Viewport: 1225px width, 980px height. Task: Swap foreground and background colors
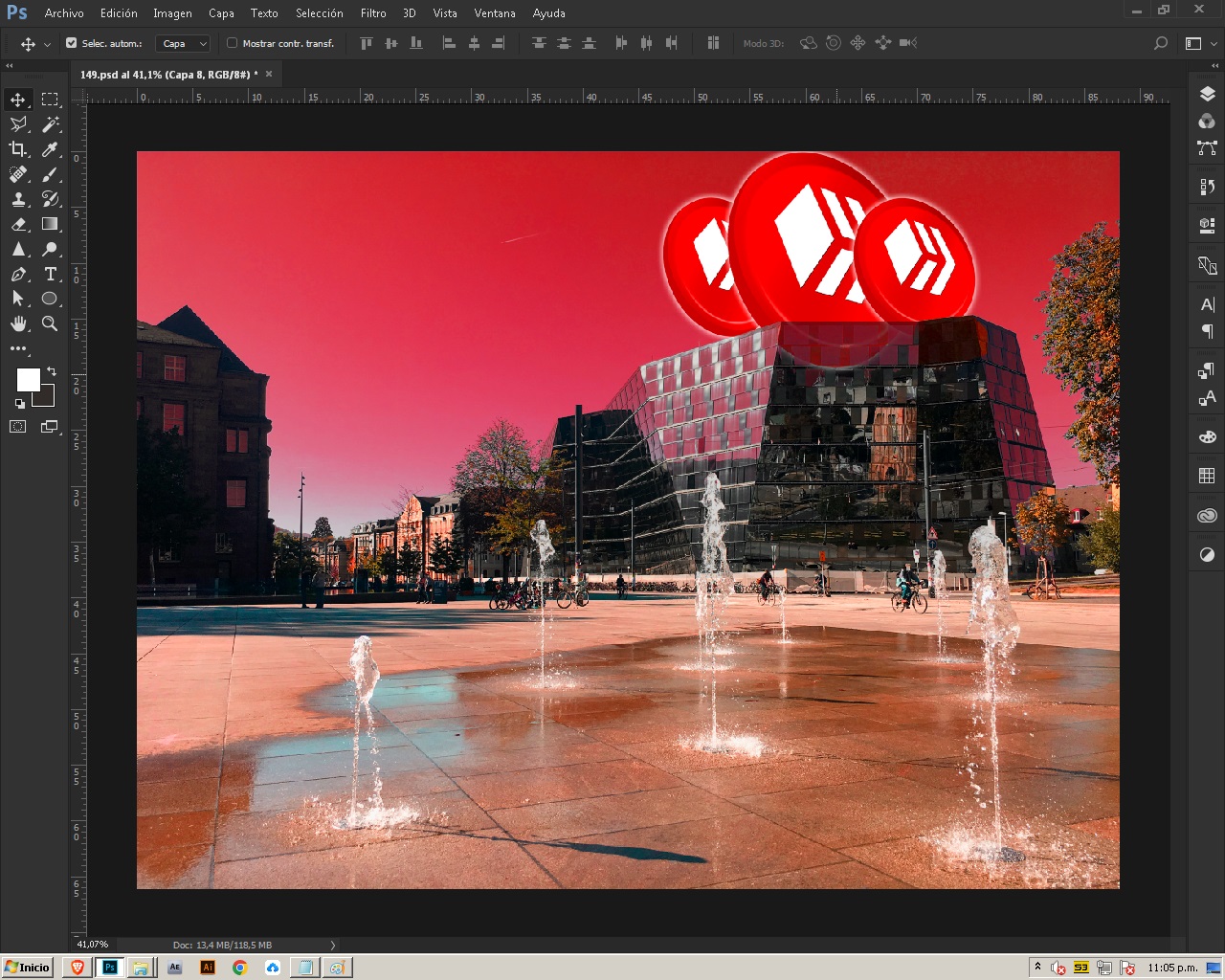[52, 371]
